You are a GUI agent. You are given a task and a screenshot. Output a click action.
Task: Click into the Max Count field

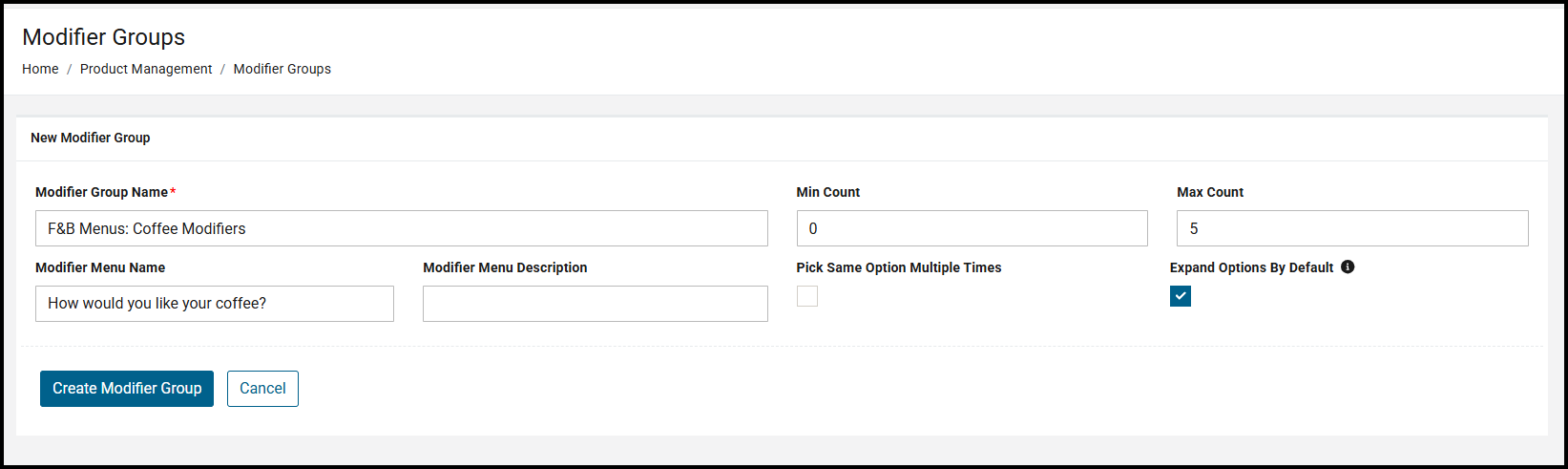click(x=1351, y=228)
